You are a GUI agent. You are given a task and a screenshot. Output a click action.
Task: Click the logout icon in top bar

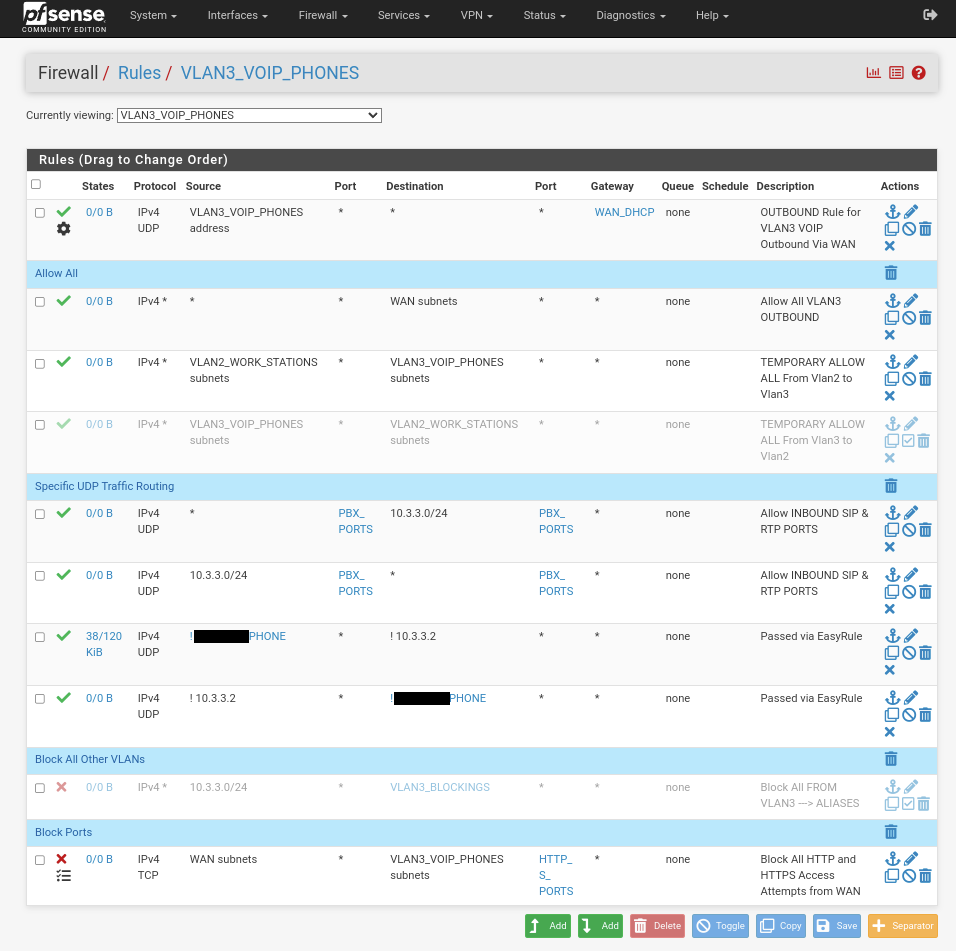point(930,15)
